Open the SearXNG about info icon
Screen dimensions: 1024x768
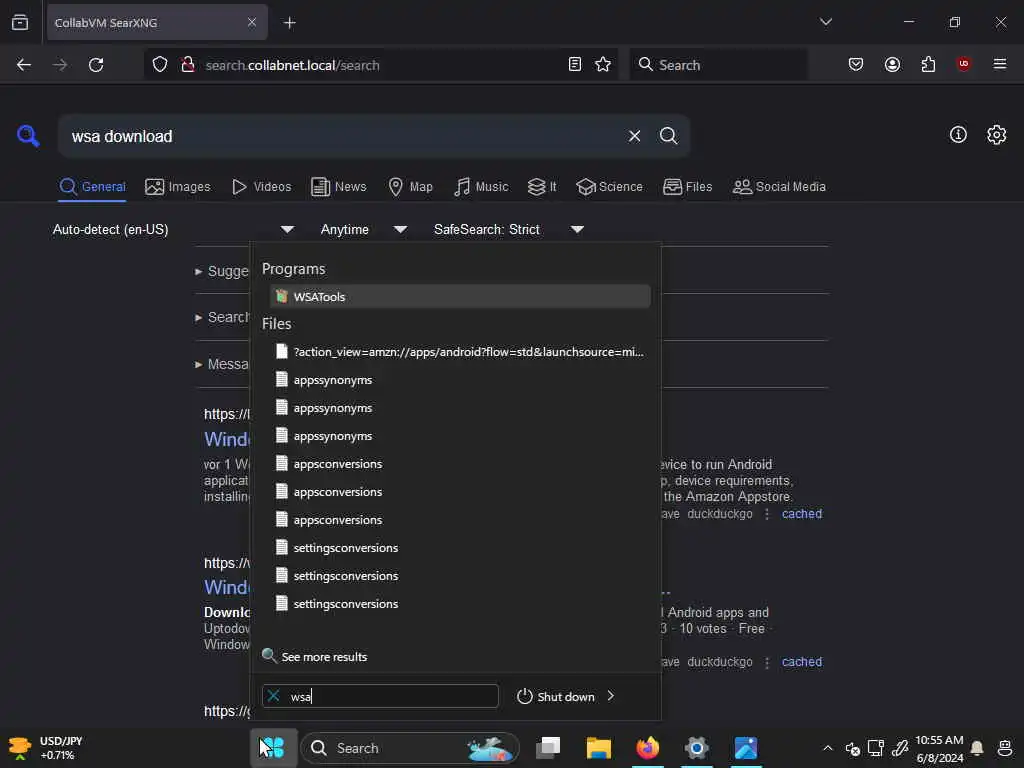958,135
